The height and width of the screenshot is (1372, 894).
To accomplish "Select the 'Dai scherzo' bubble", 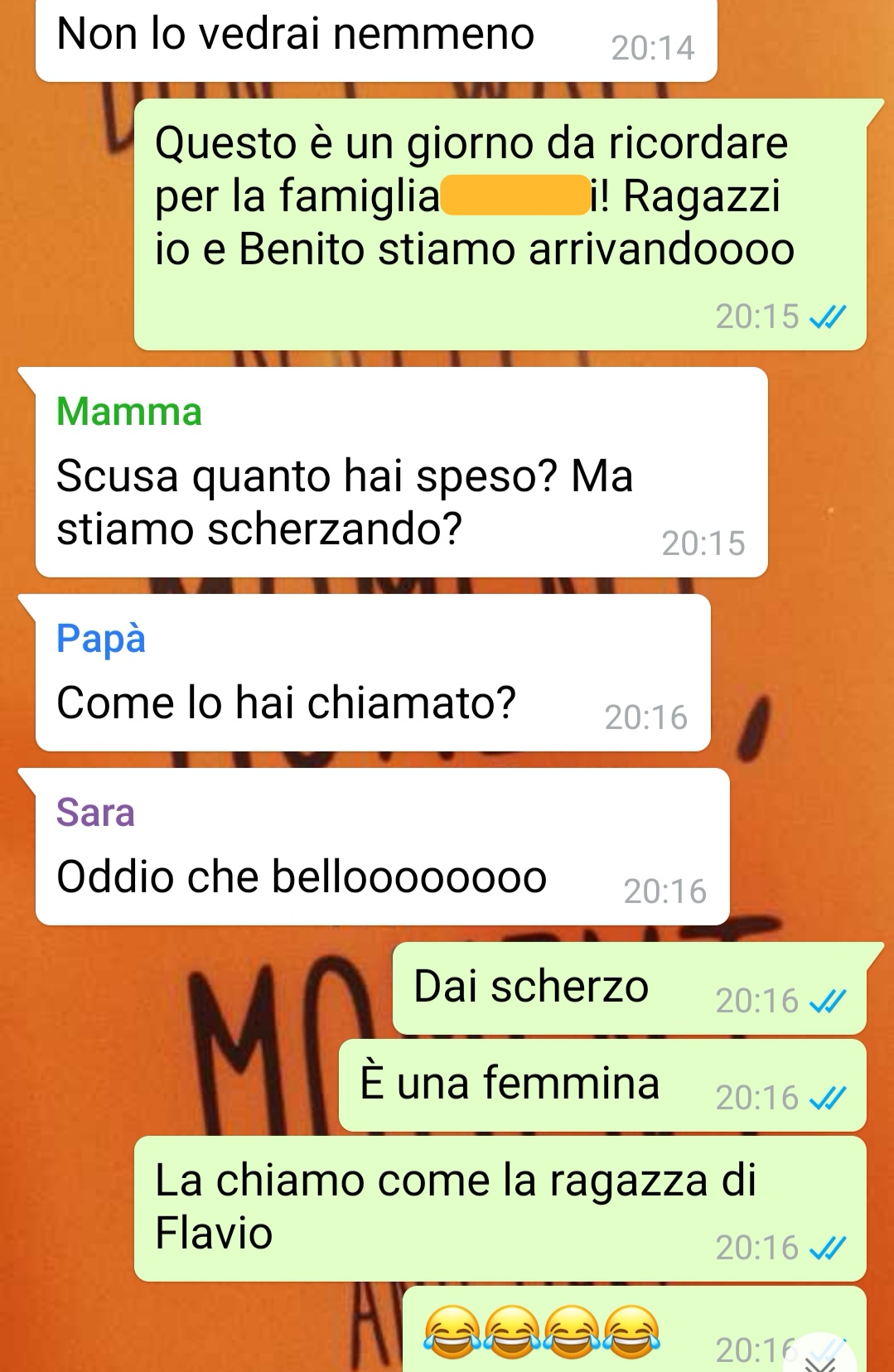I will (x=629, y=988).
